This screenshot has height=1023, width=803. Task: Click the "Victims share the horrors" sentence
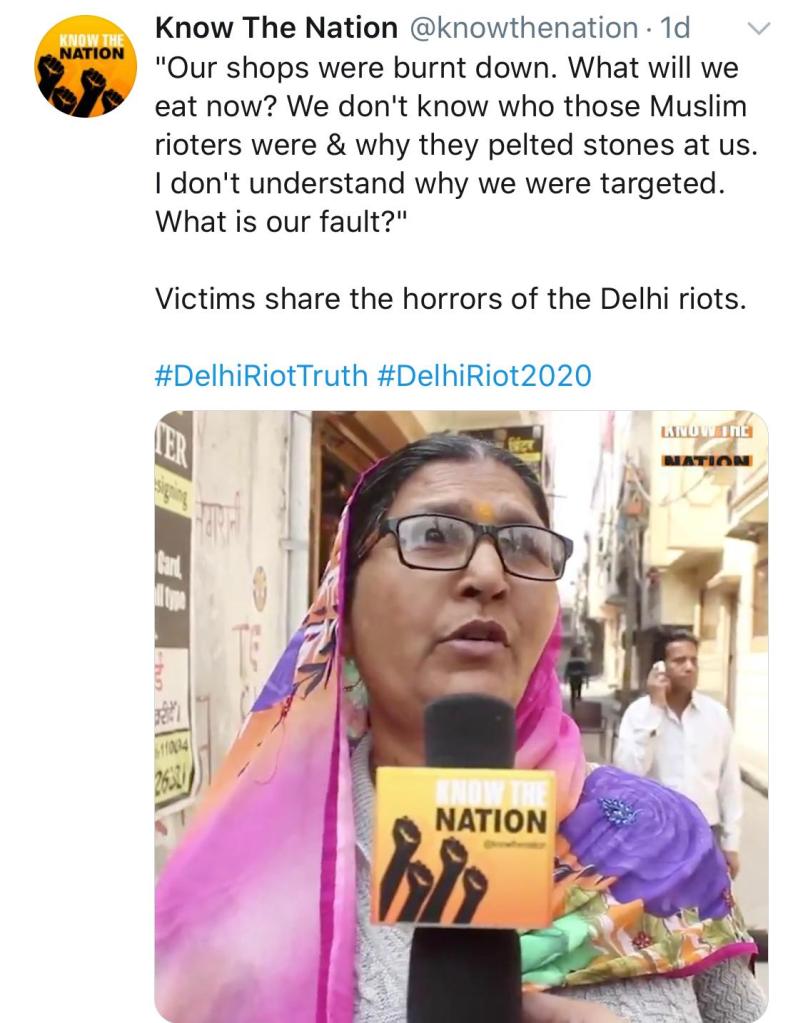[450, 298]
